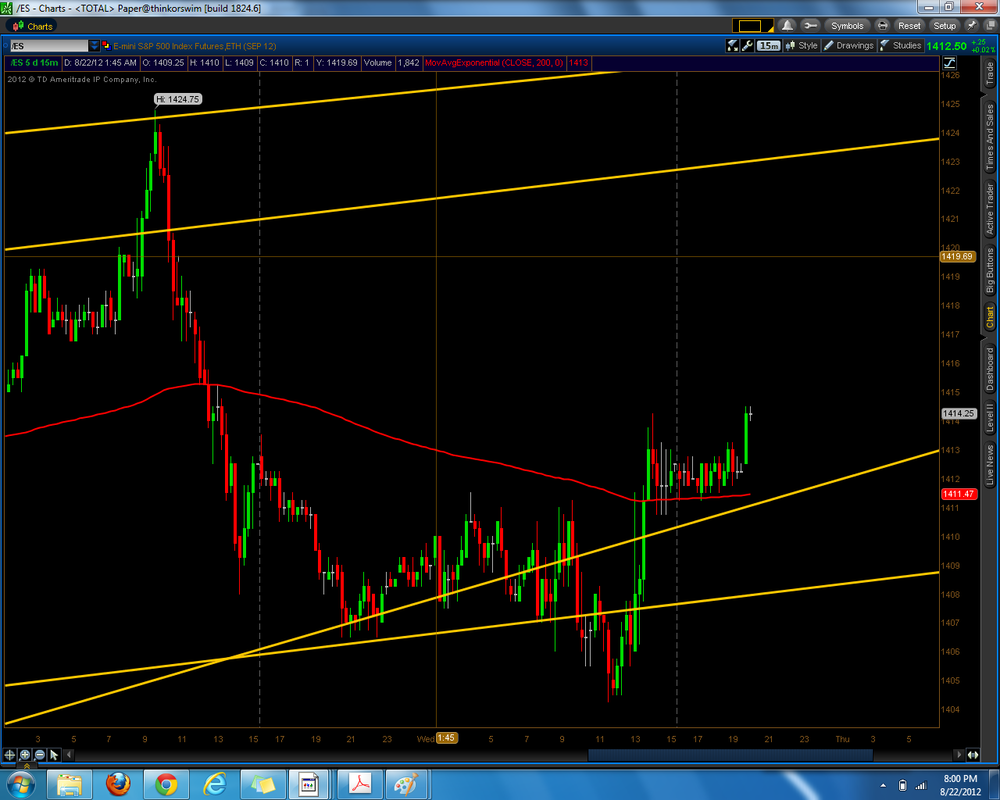Image resolution: width=1000 pixels, height=800 pixels.
Task: Expand the up-chevrons handle below zoom tools
Action: (x=26, y=765)
